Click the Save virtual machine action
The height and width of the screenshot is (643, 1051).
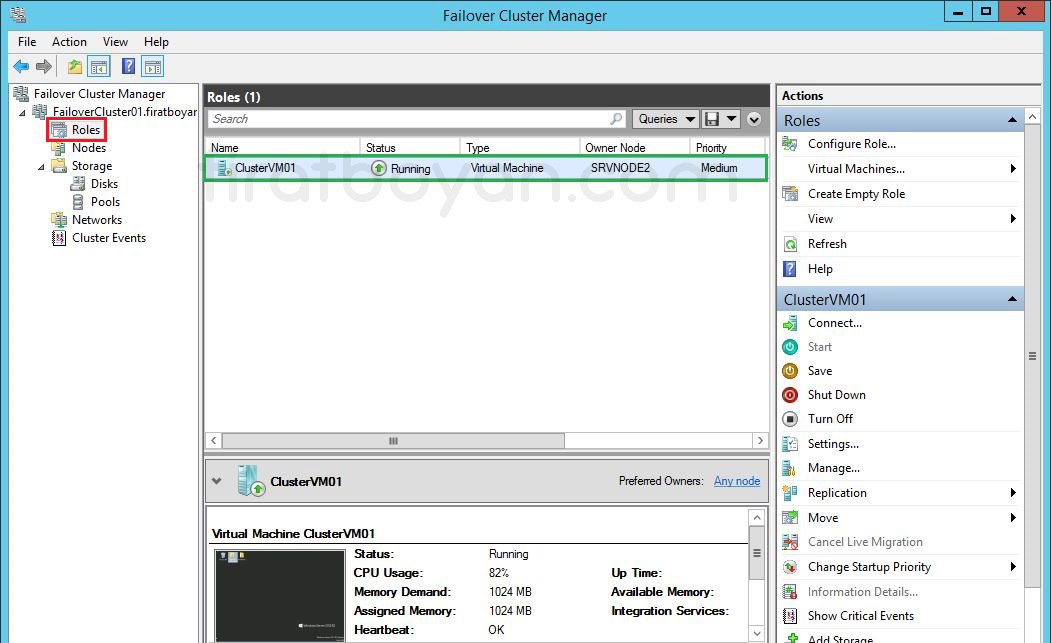pyautogui.click(x=820, y=371)
